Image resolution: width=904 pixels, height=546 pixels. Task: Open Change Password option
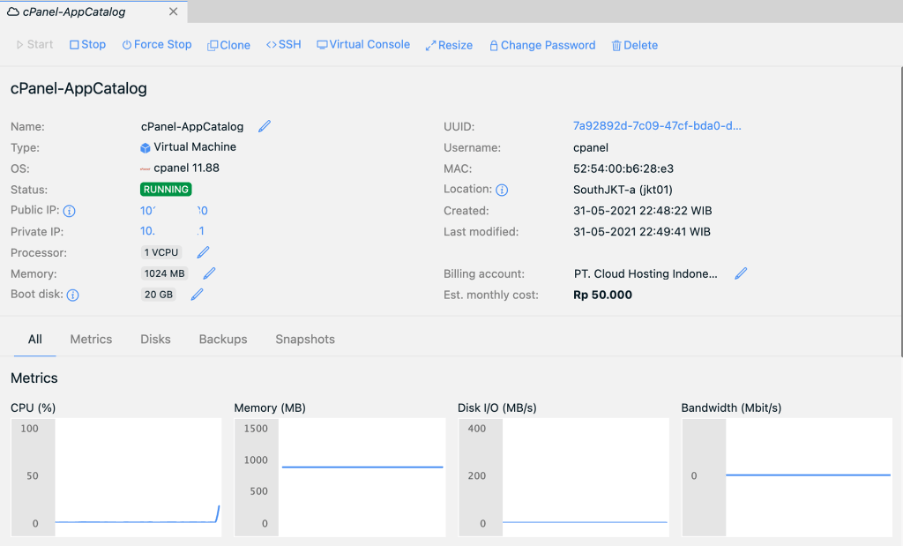543,45
